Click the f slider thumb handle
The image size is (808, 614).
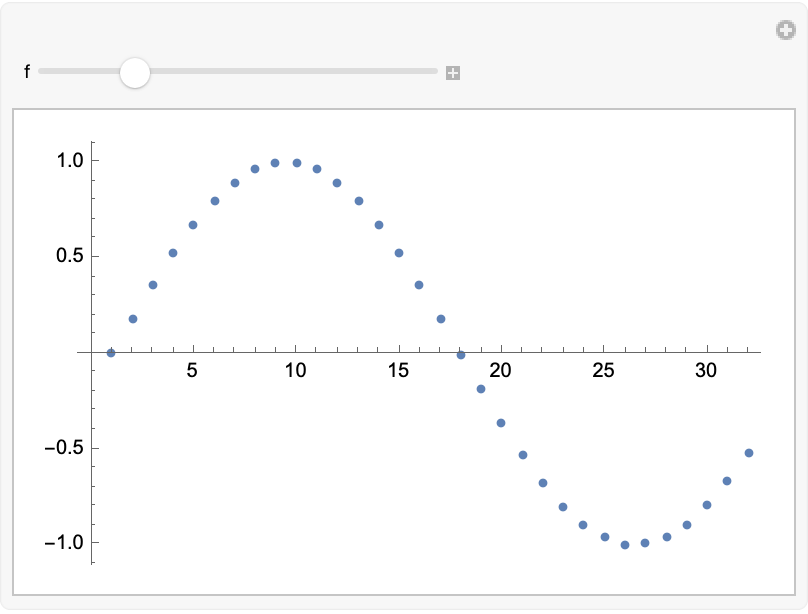[134, 72]
